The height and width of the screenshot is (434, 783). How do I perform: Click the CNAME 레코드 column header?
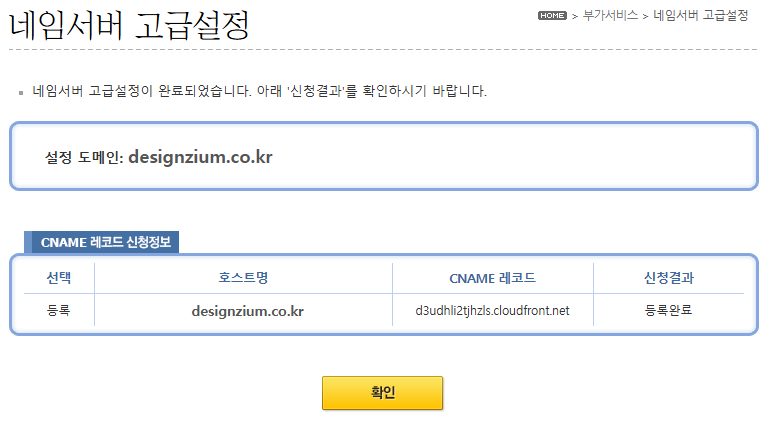click(493, 277)
